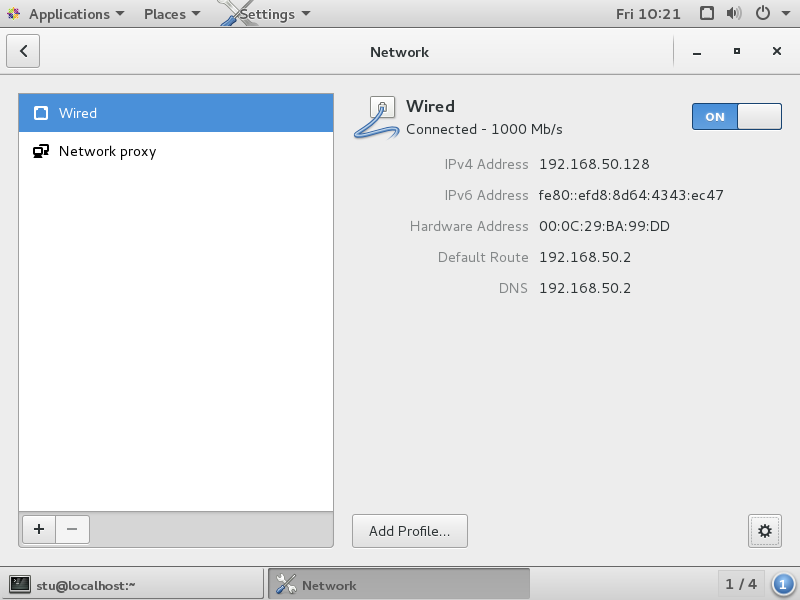Viewport: 800px width, 600px height.
Task: Click the back arrow in the header
Action: (x=23, y=51)
